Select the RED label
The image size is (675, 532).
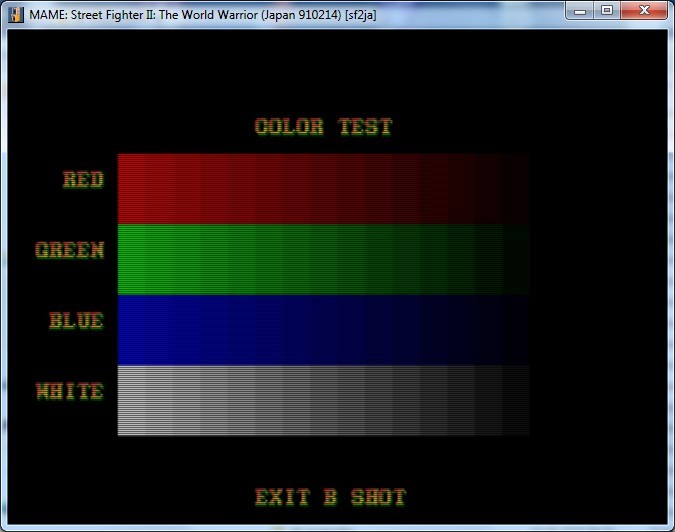coord(83,180)
